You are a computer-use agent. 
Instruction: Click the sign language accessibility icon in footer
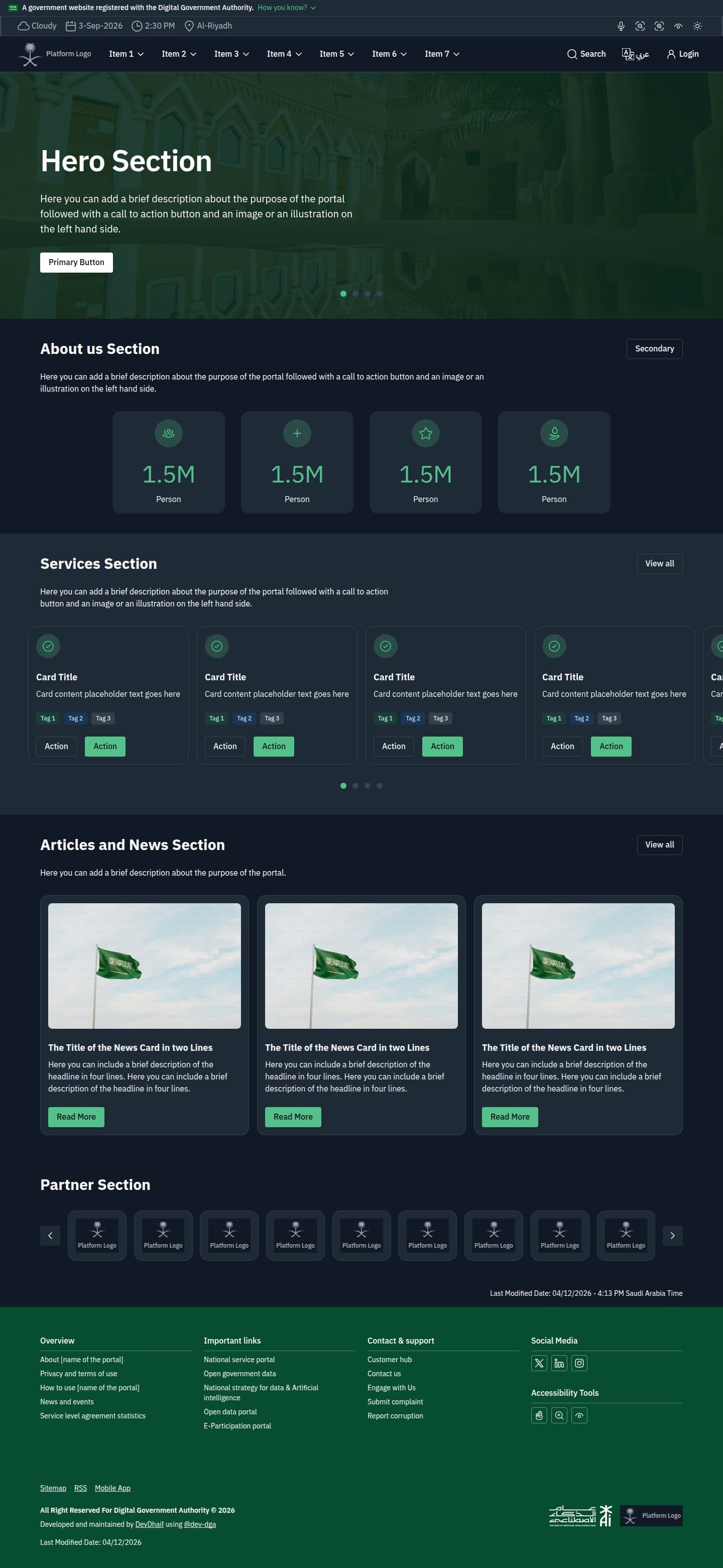[x=539, y=1416]
